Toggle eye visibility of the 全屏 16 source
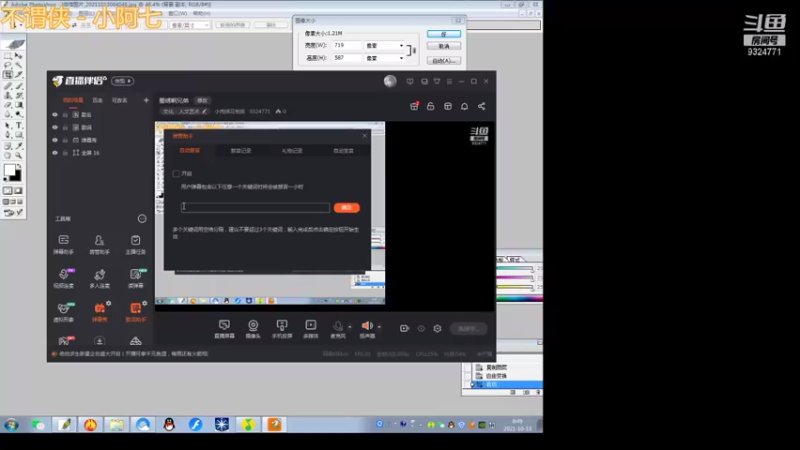 [x=55, y=153]
